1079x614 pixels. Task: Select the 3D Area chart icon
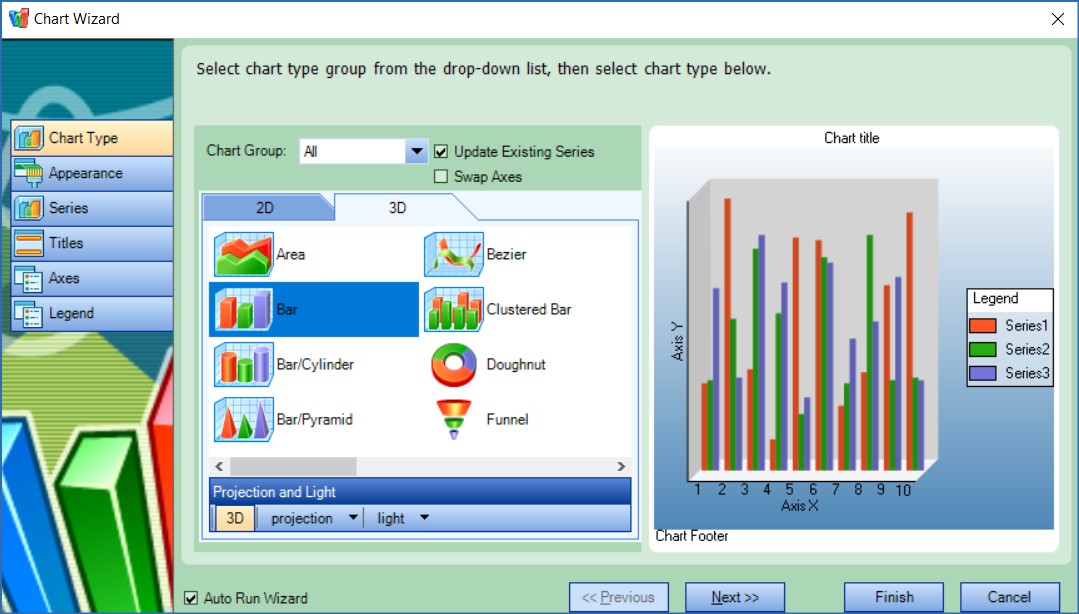(243, 254)
